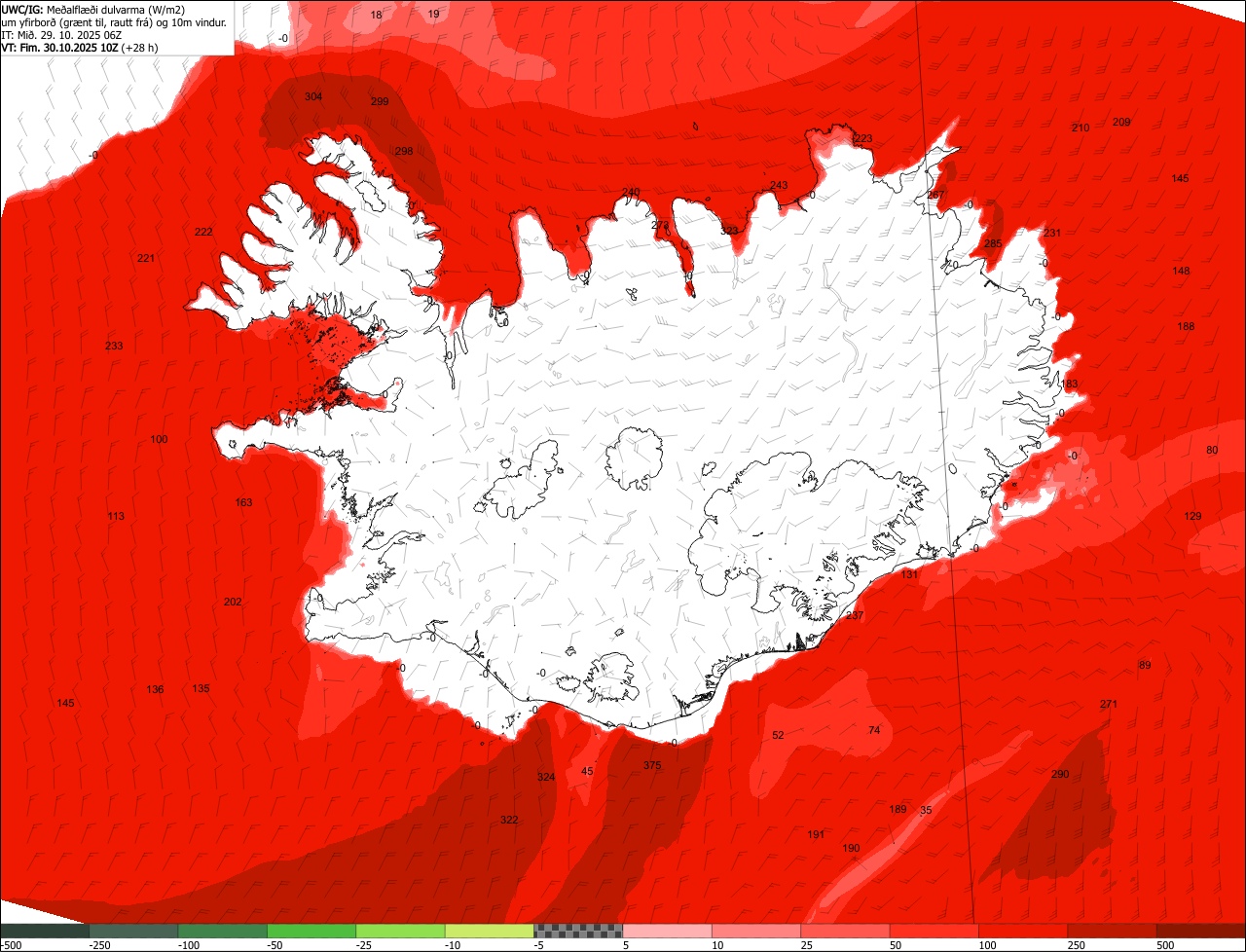Click the map value 74
This screenshot has height=952, width=1246.
(x=874, y=730)
